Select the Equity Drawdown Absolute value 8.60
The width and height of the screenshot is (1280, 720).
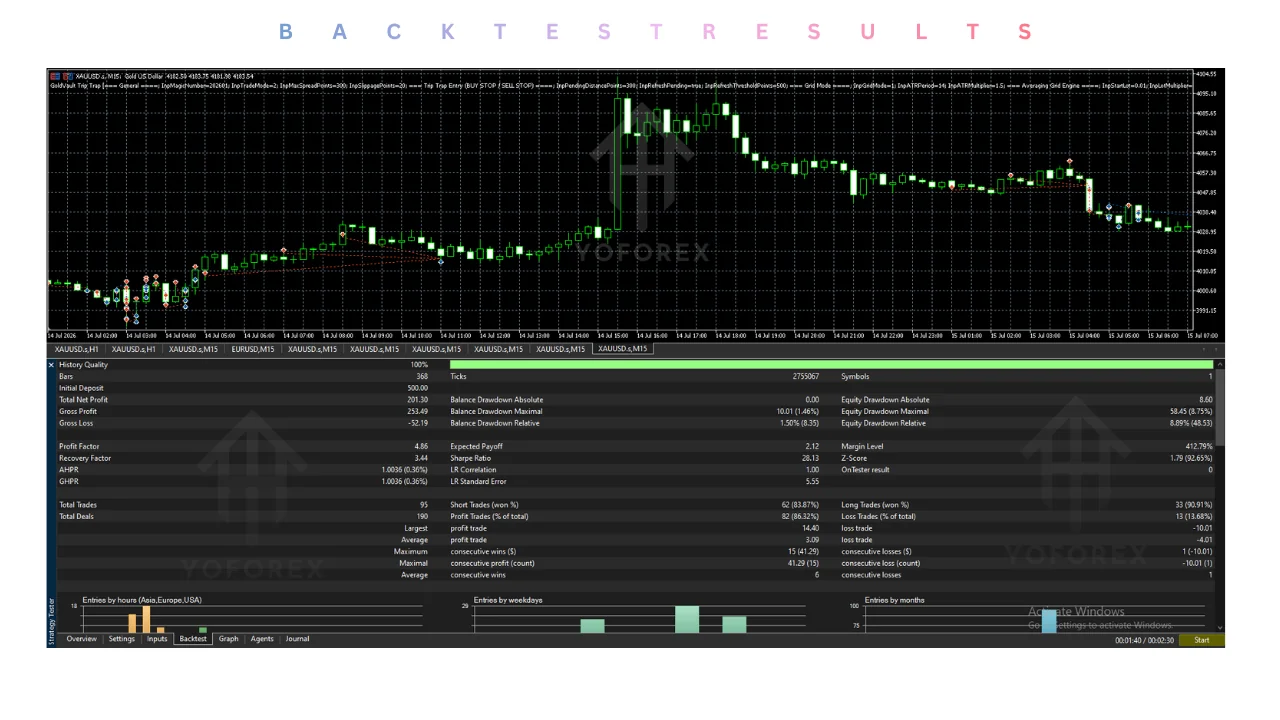(1205, 400)
